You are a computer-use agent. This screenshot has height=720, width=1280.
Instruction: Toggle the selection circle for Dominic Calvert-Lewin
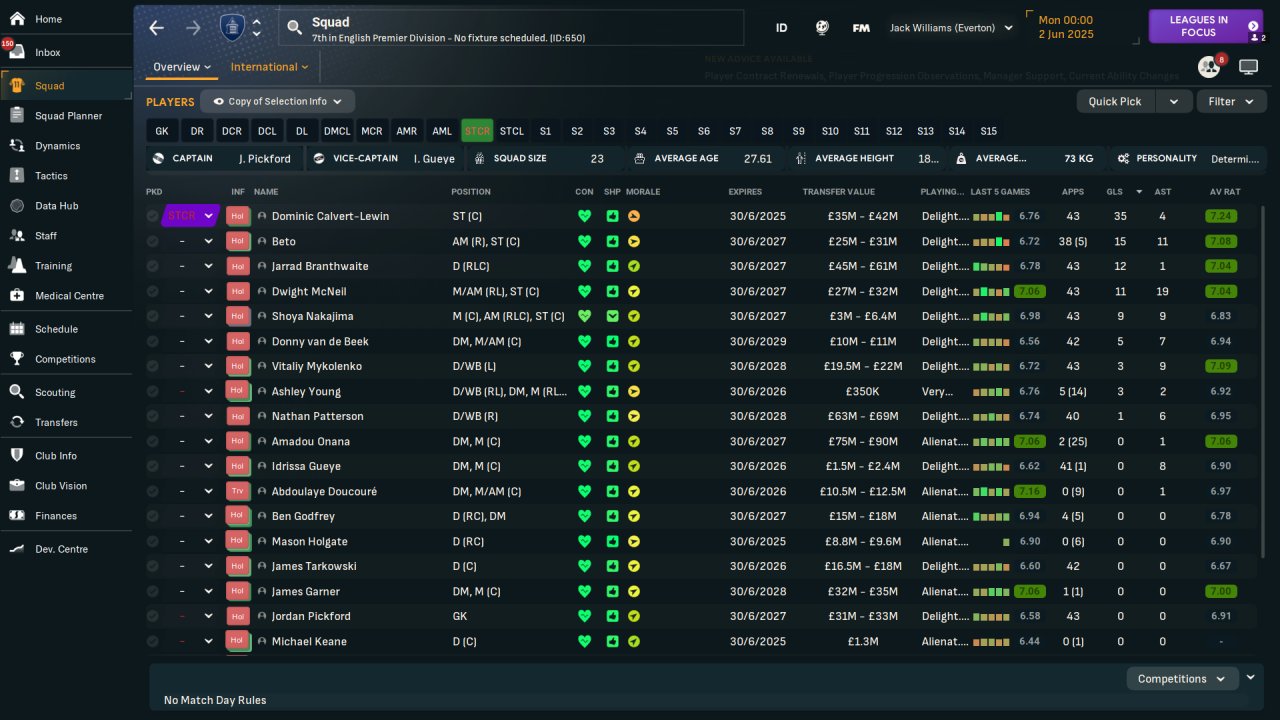click(x=152, y=216)
